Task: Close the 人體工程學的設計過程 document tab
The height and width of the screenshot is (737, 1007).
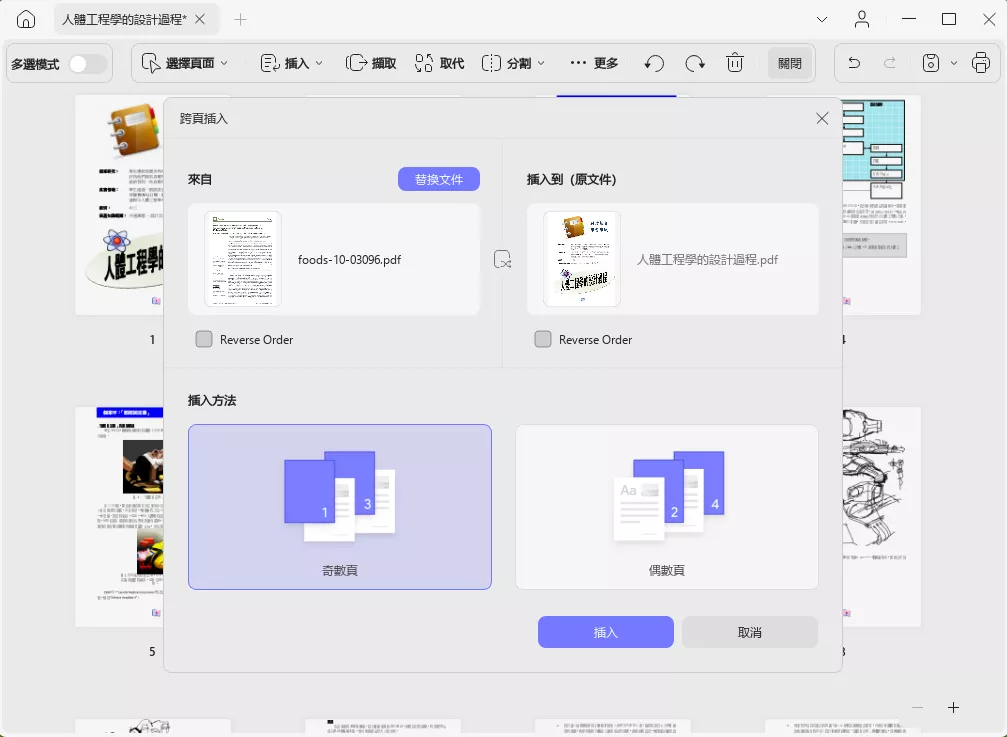Action: 200,19
